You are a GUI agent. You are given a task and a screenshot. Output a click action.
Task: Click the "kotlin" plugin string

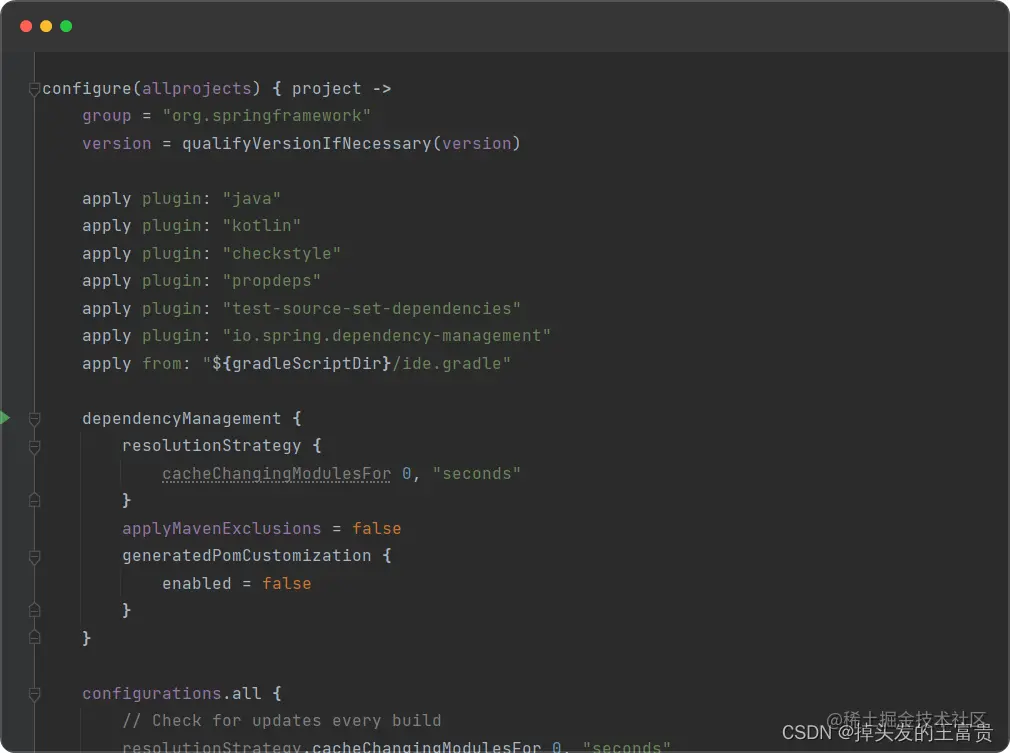[262, 225]
